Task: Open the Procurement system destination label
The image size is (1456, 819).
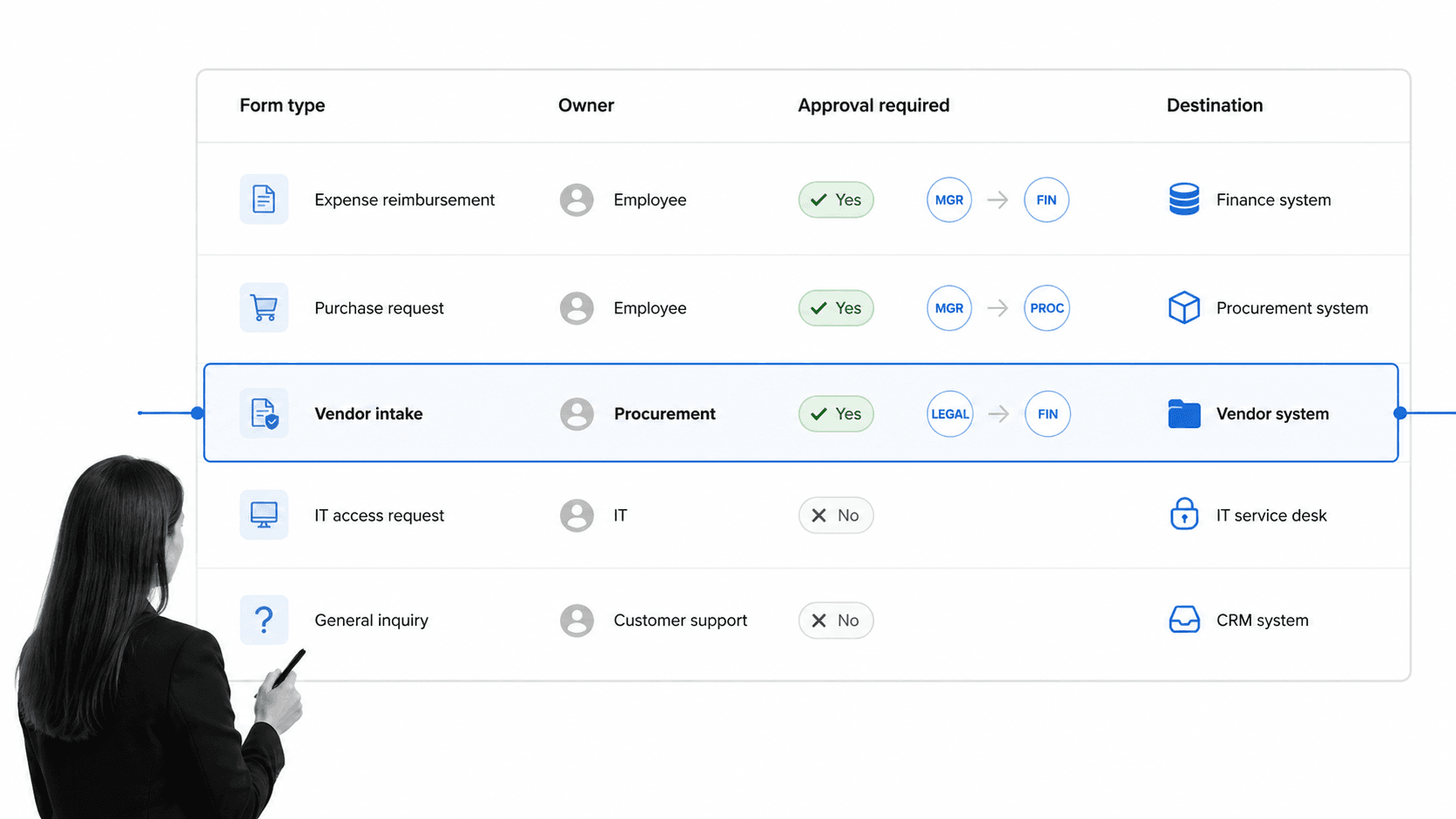Action: [1292, 308]
